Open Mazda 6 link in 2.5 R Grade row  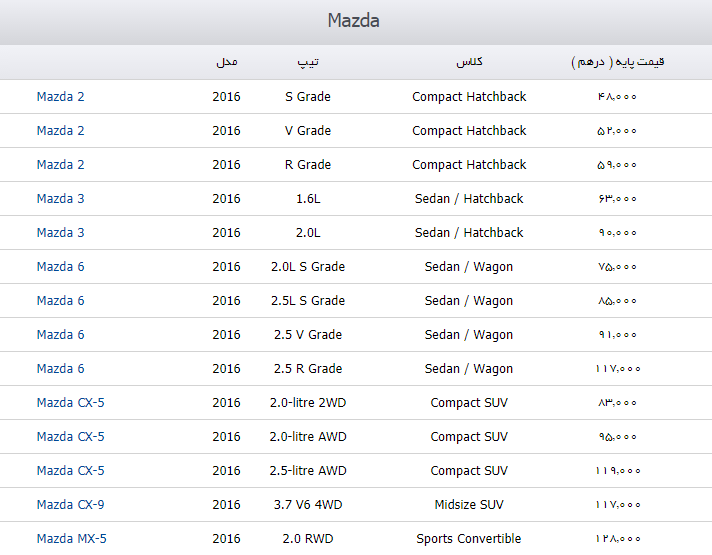point(60,369)
